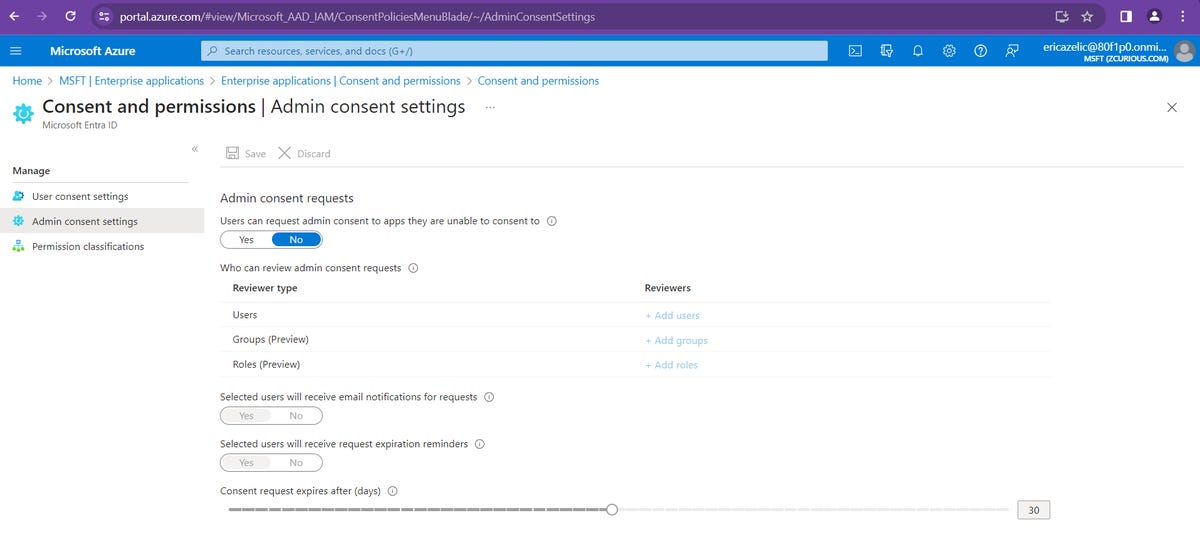Click + Add users link

pos(672,315)
